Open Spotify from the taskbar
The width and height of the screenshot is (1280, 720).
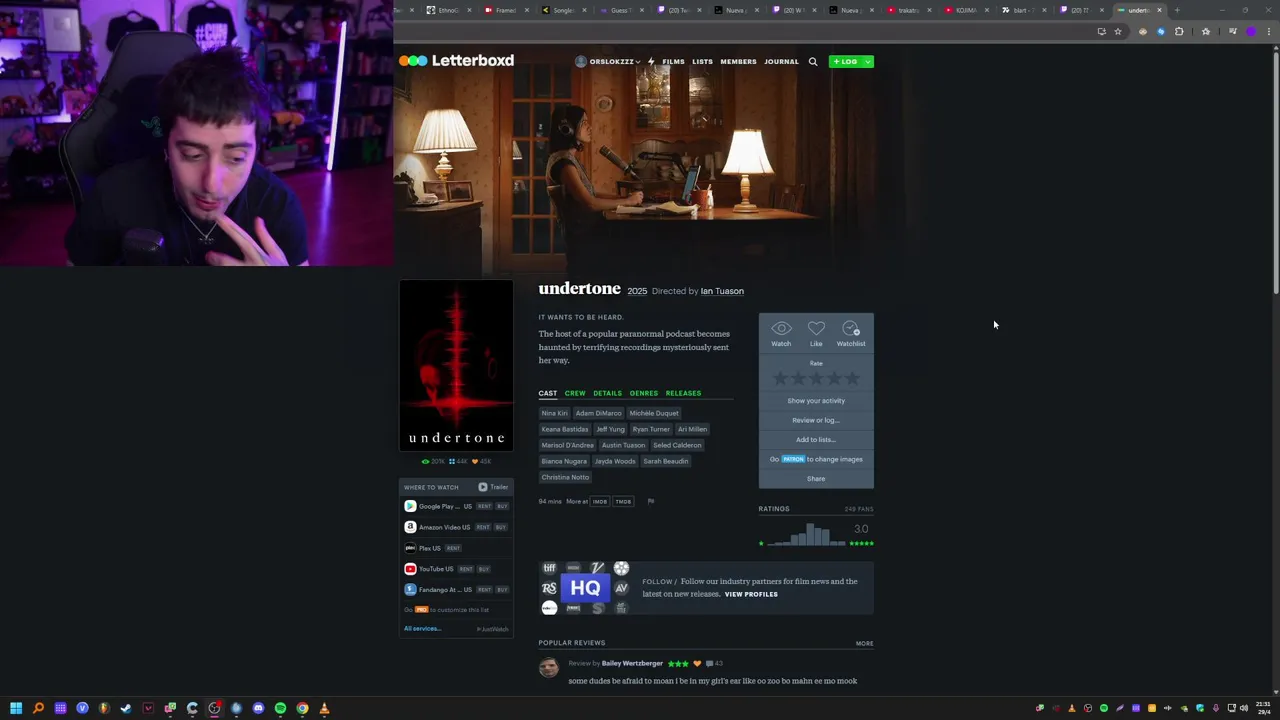pos(280,708)
